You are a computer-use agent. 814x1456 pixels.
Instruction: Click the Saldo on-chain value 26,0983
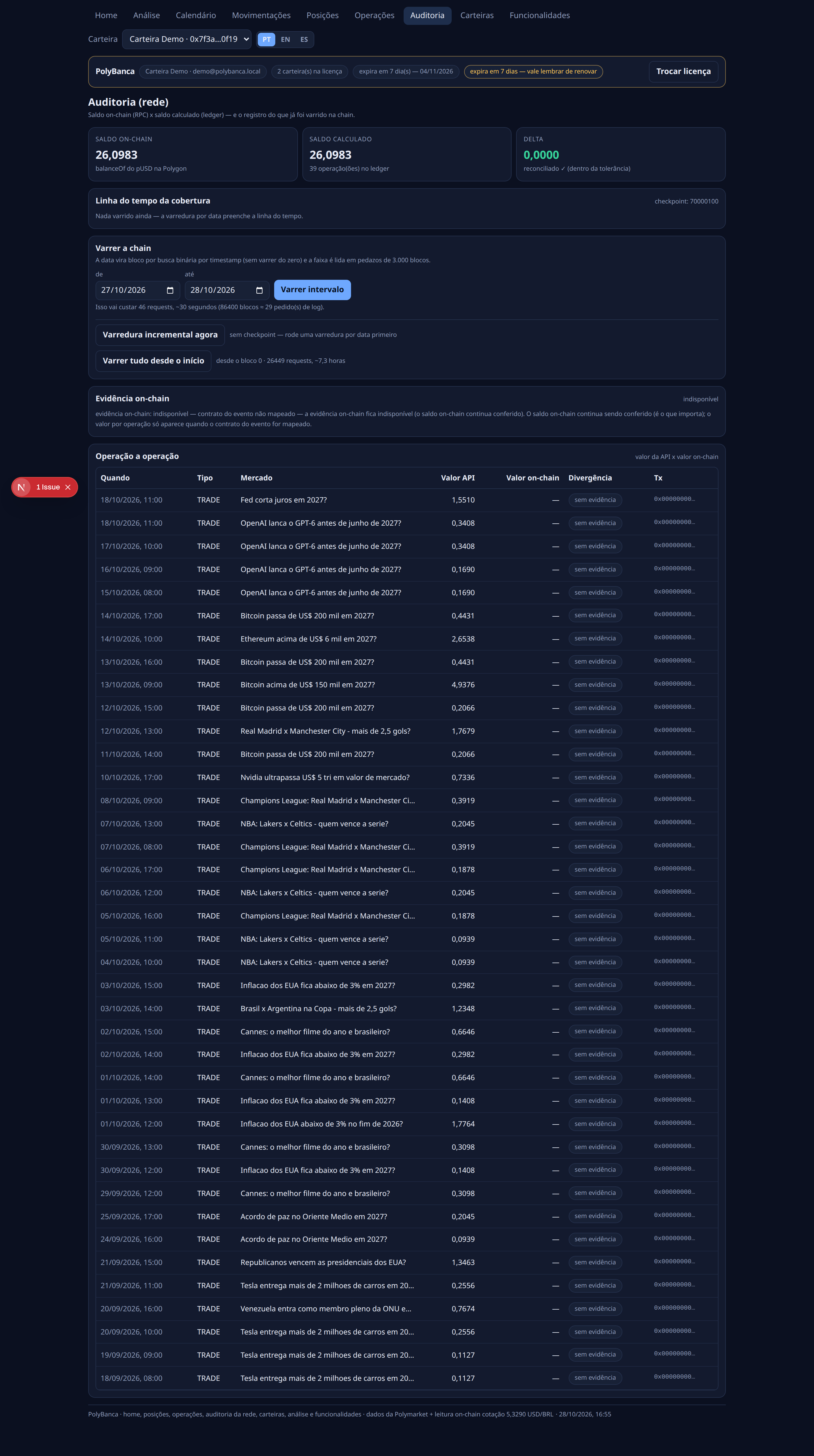click(x=116, y=155)
